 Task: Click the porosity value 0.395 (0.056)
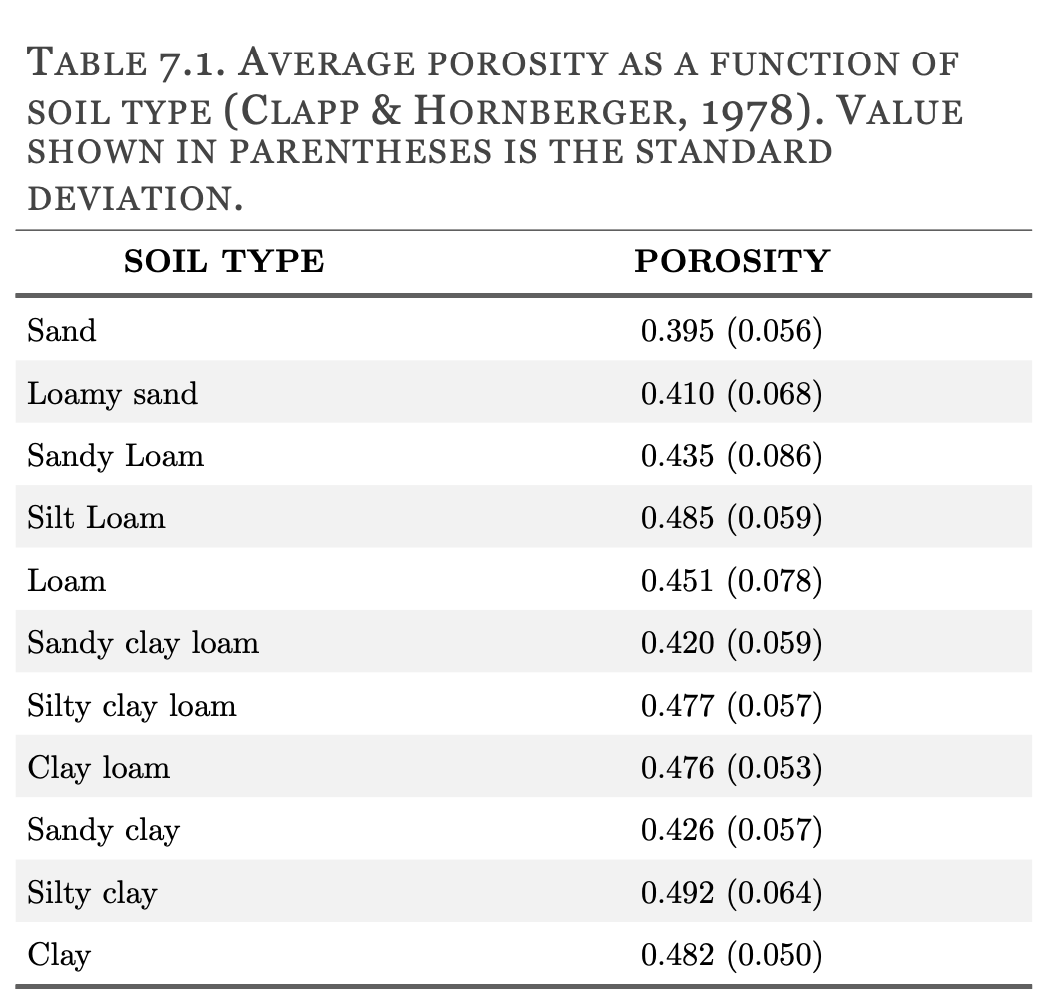731,331
